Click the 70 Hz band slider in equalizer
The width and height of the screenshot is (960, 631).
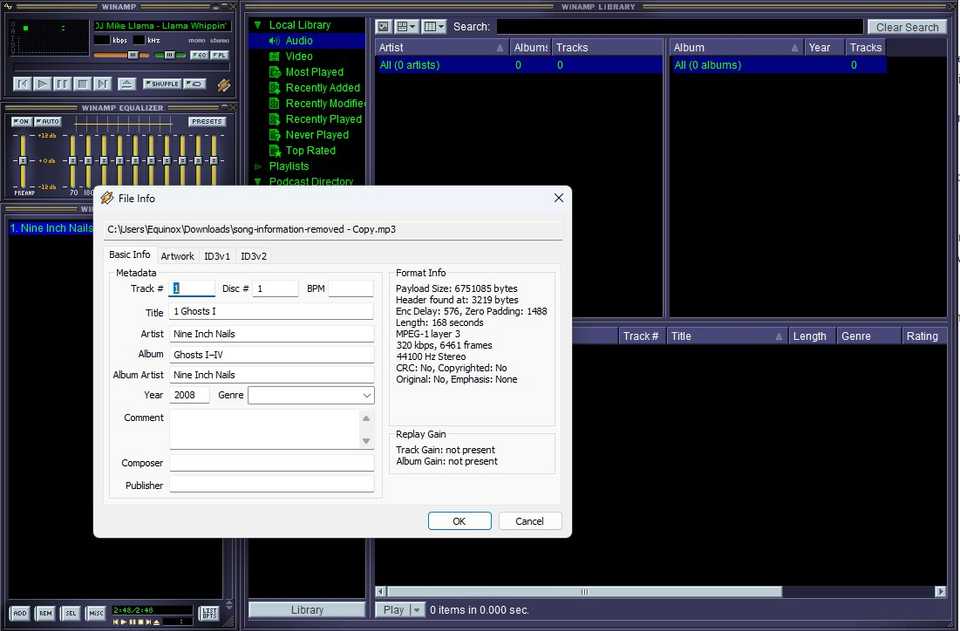[73, 160]
